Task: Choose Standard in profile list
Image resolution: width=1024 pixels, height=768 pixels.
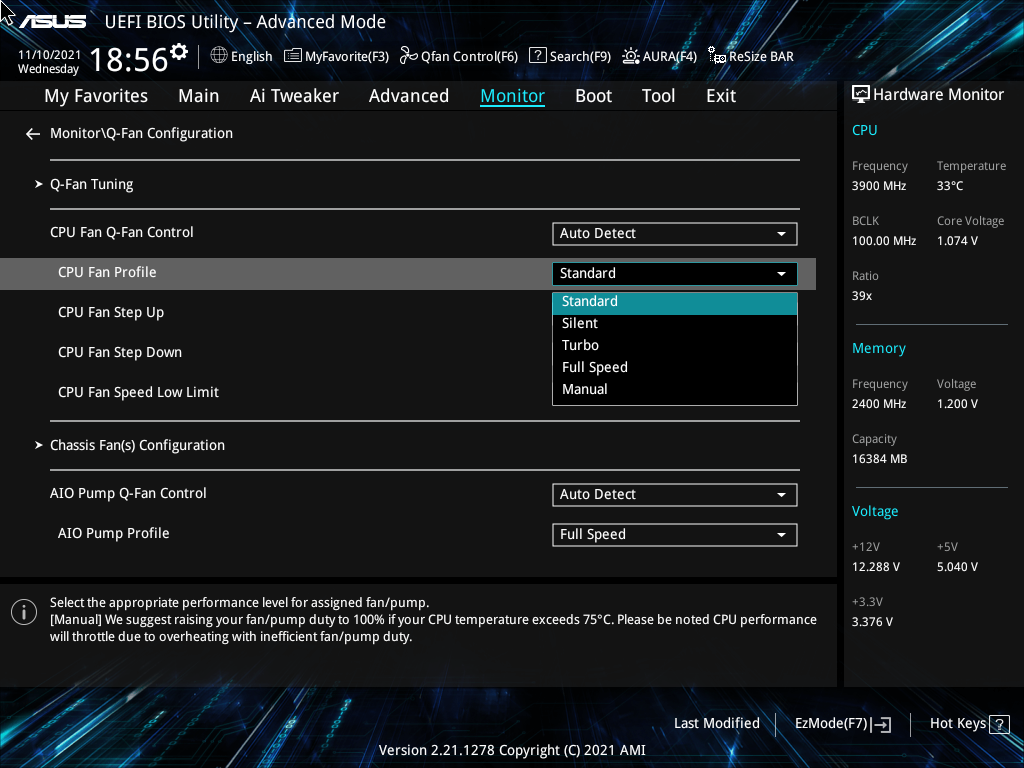Action: pos(675,302)
